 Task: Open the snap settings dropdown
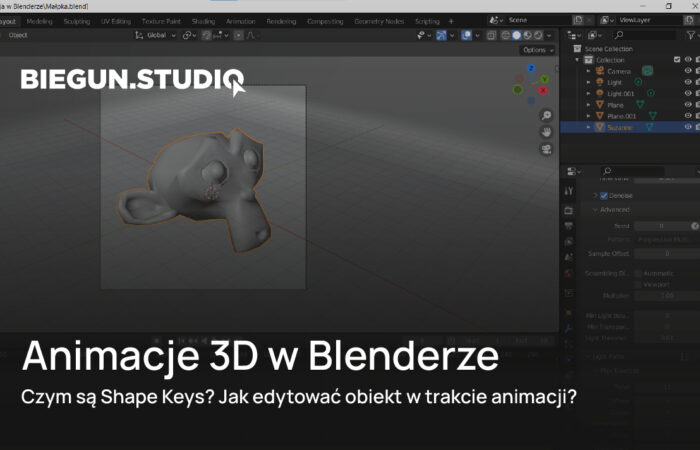(221, 35)
